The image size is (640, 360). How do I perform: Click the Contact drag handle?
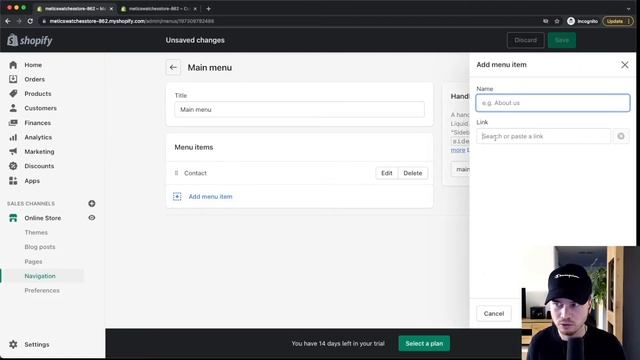tap(176, 173)
